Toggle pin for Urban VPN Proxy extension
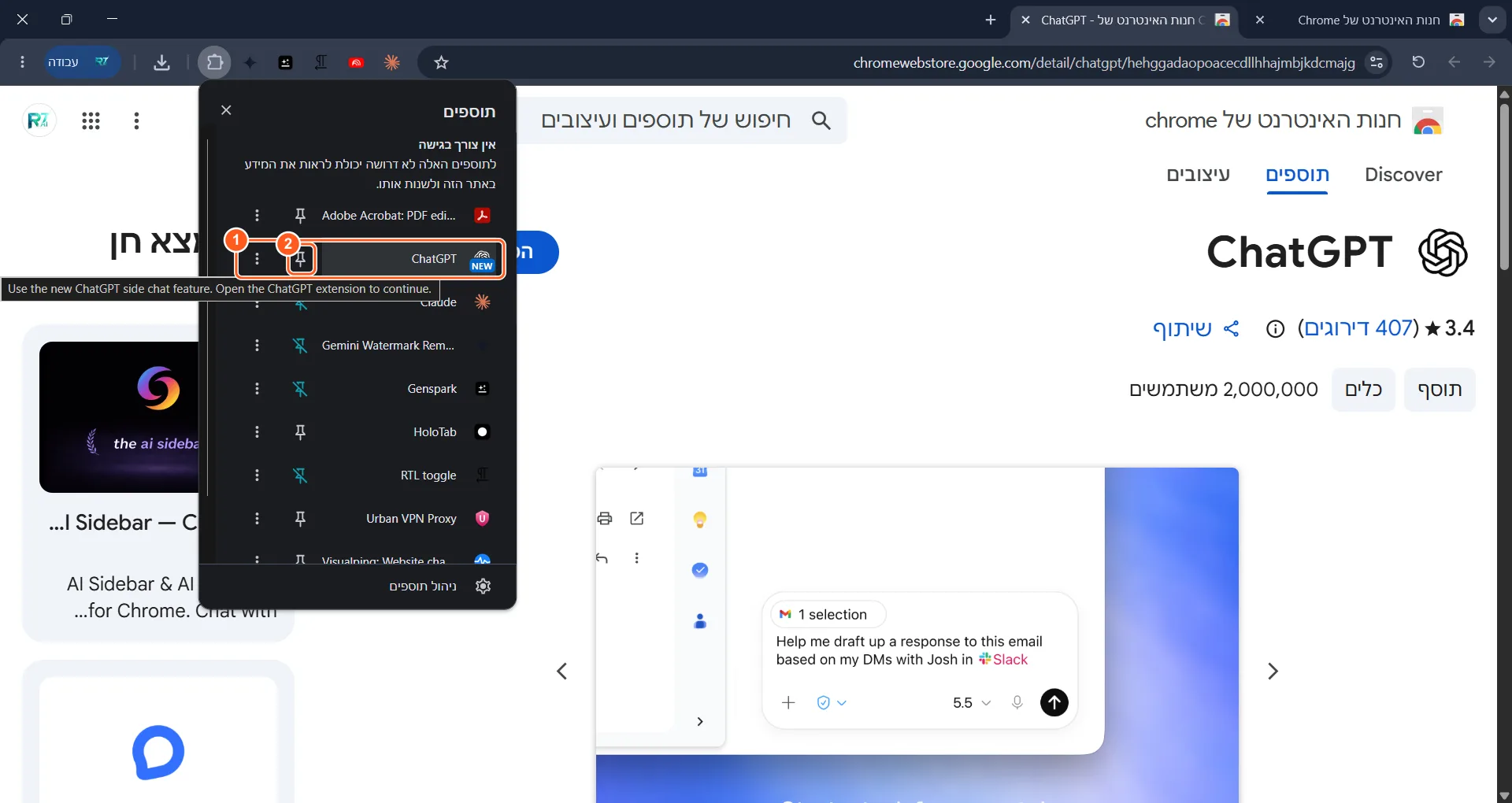 click(x=300, y=519)
